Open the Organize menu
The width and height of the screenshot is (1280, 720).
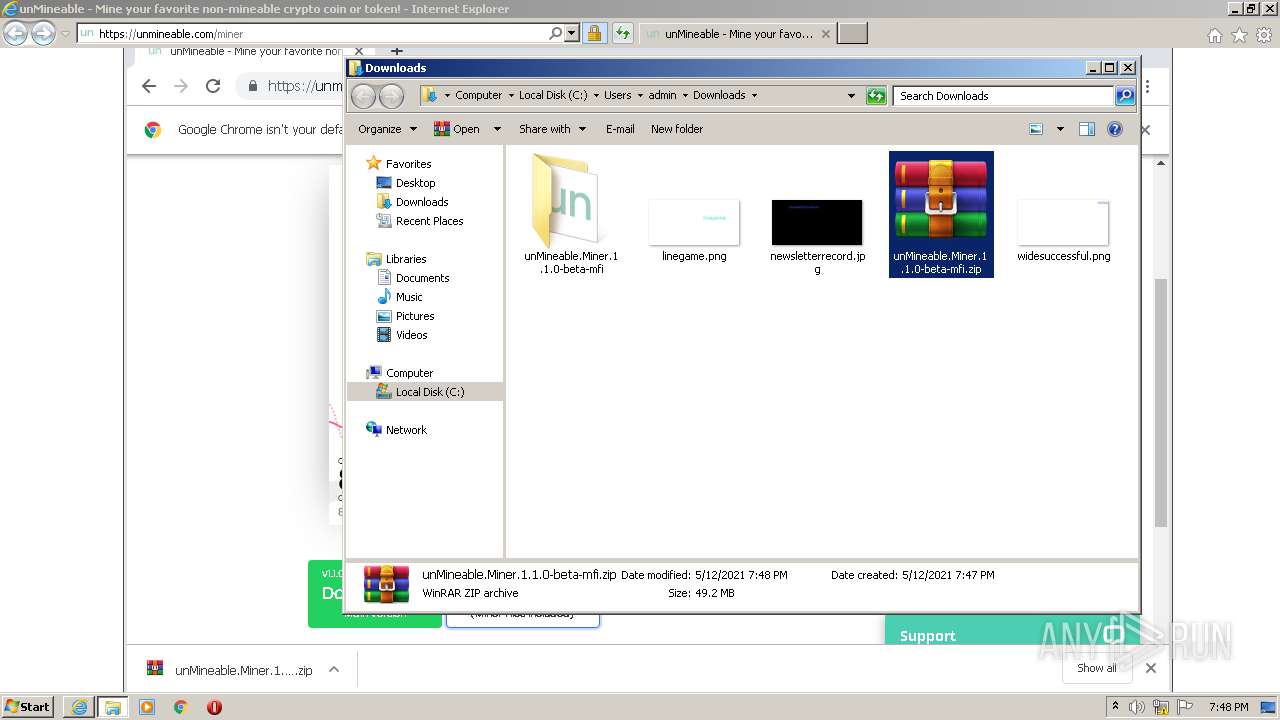387,129
